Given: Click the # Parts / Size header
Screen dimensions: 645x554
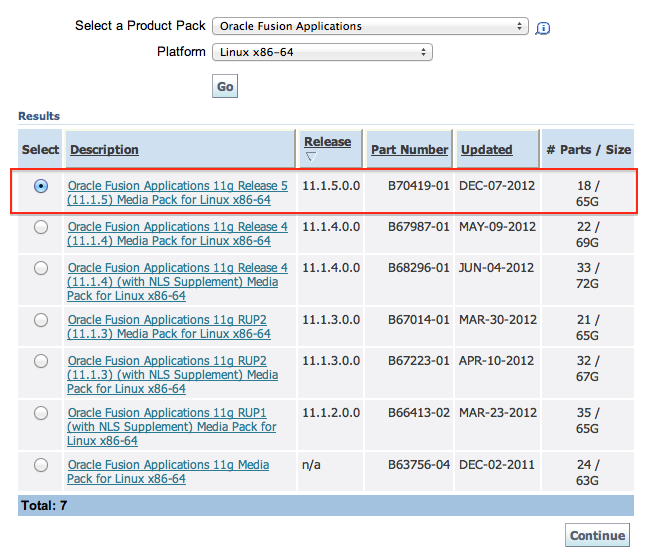Looking at the screenshot, I should coord(589,149).
